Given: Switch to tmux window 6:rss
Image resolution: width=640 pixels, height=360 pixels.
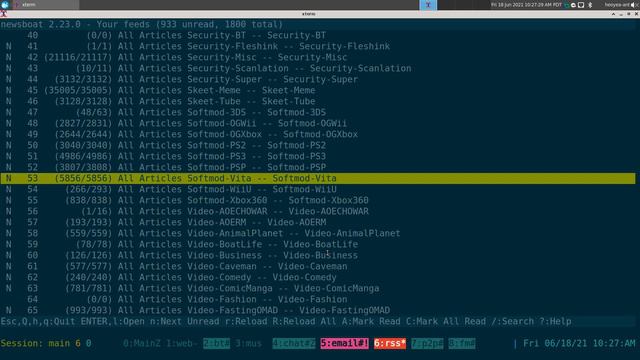Looking at the screenshot, I should point(390,343).
